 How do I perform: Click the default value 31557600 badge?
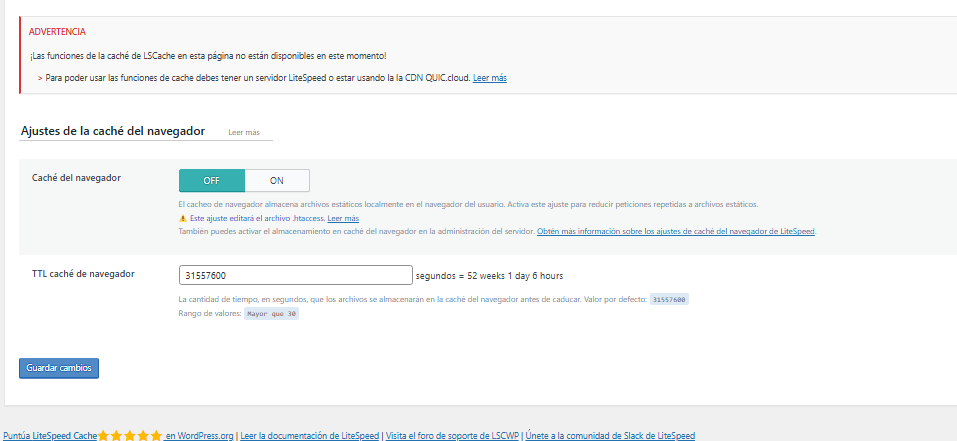coord(669,300)
